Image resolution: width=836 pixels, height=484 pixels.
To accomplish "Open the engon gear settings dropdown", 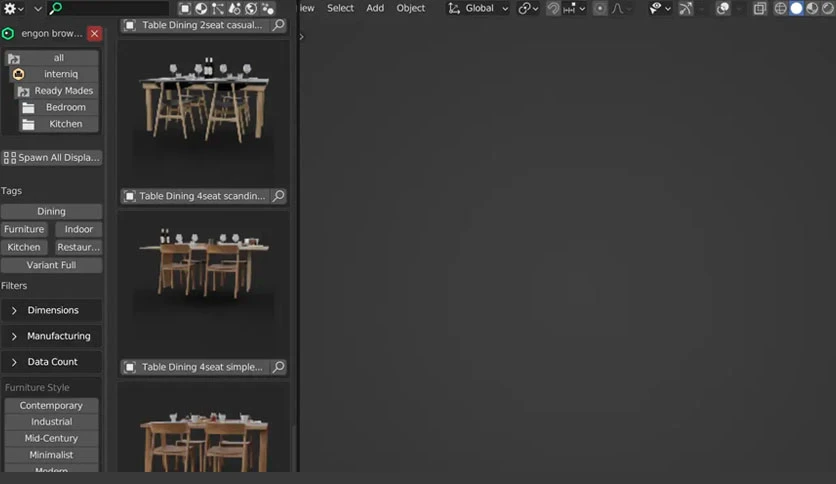I will click(13, 9).
